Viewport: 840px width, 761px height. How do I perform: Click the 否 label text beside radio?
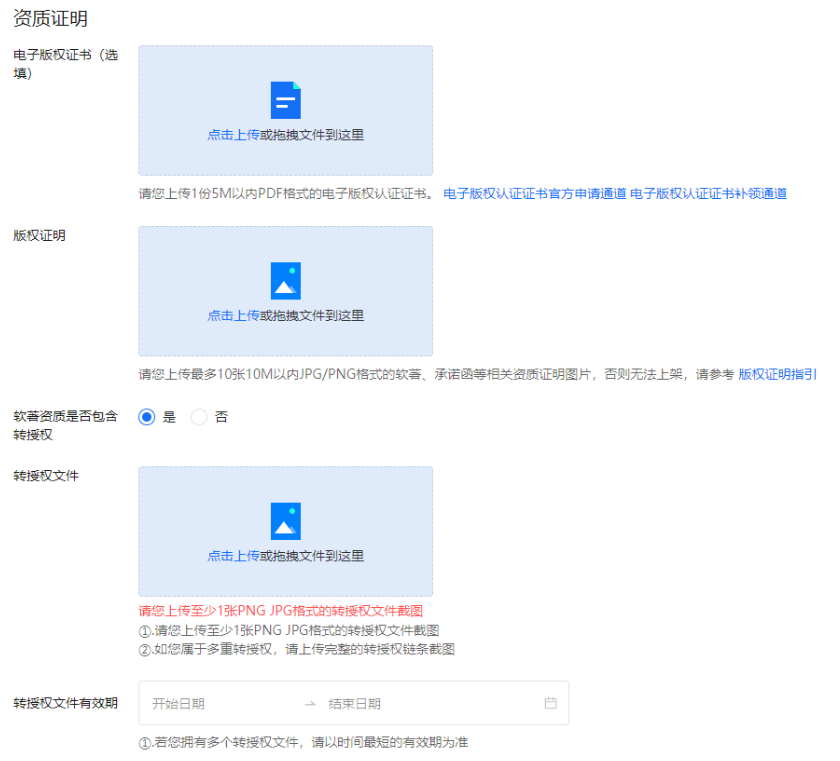[x=221, y=417]
